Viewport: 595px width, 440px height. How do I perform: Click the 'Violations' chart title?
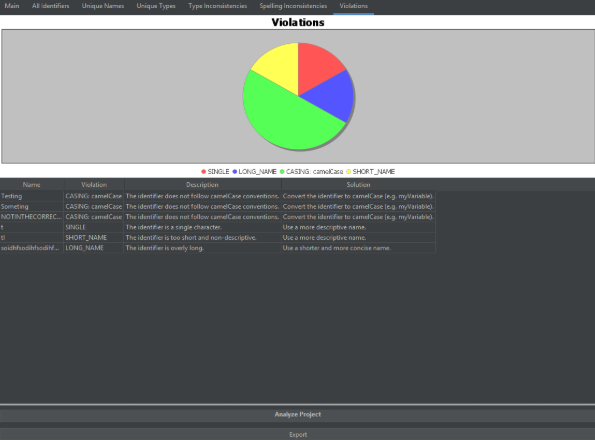pos(298,22)
